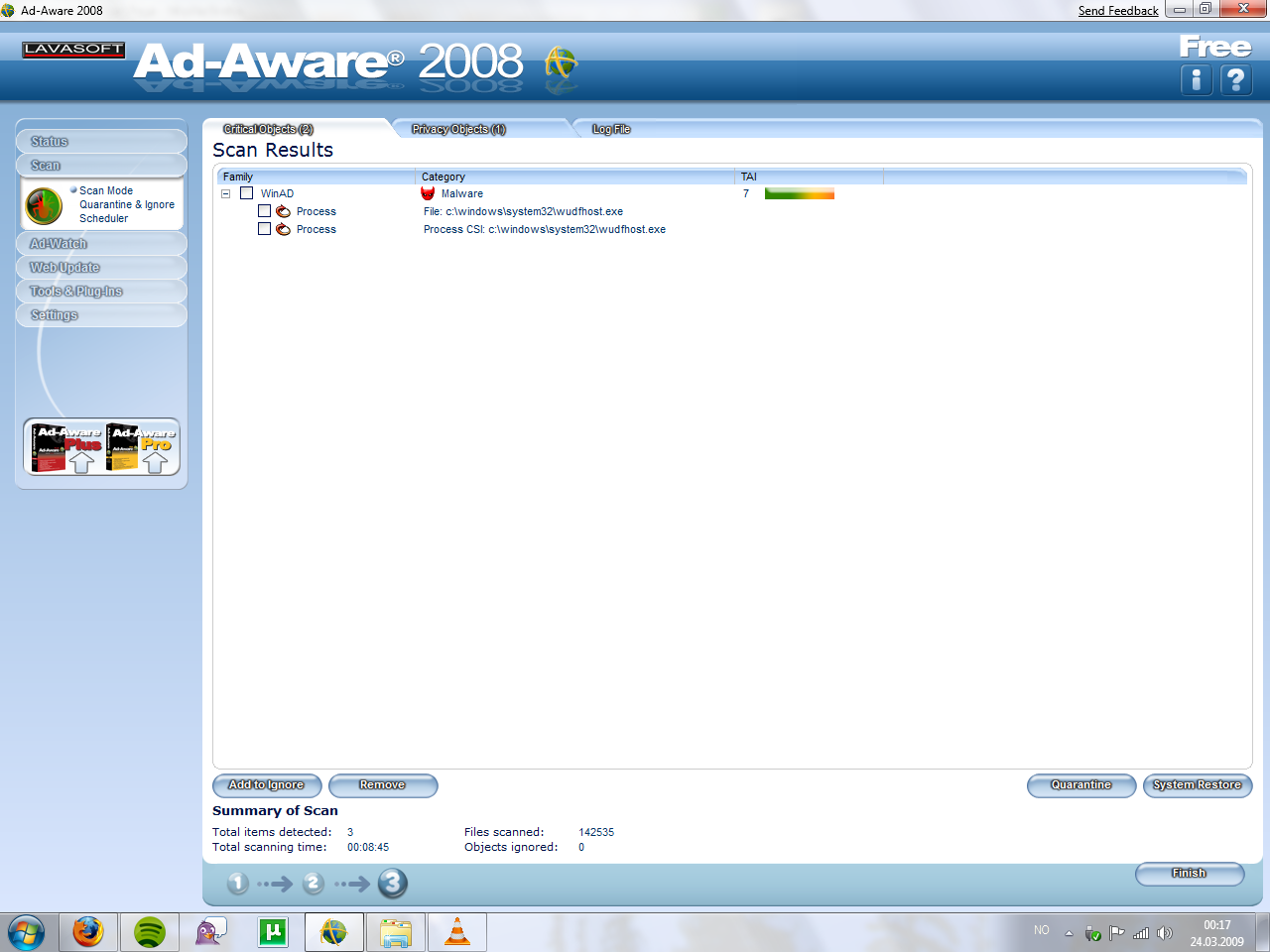The image size is (1270, 952).
Task: Click the Remove button
Action: pyautogui.click(x=383, y=785)
